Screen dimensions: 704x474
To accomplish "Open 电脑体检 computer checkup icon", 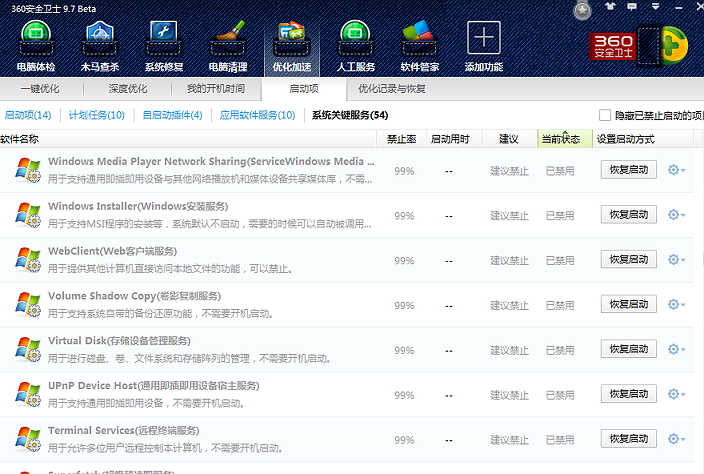I will click(36, 46).
